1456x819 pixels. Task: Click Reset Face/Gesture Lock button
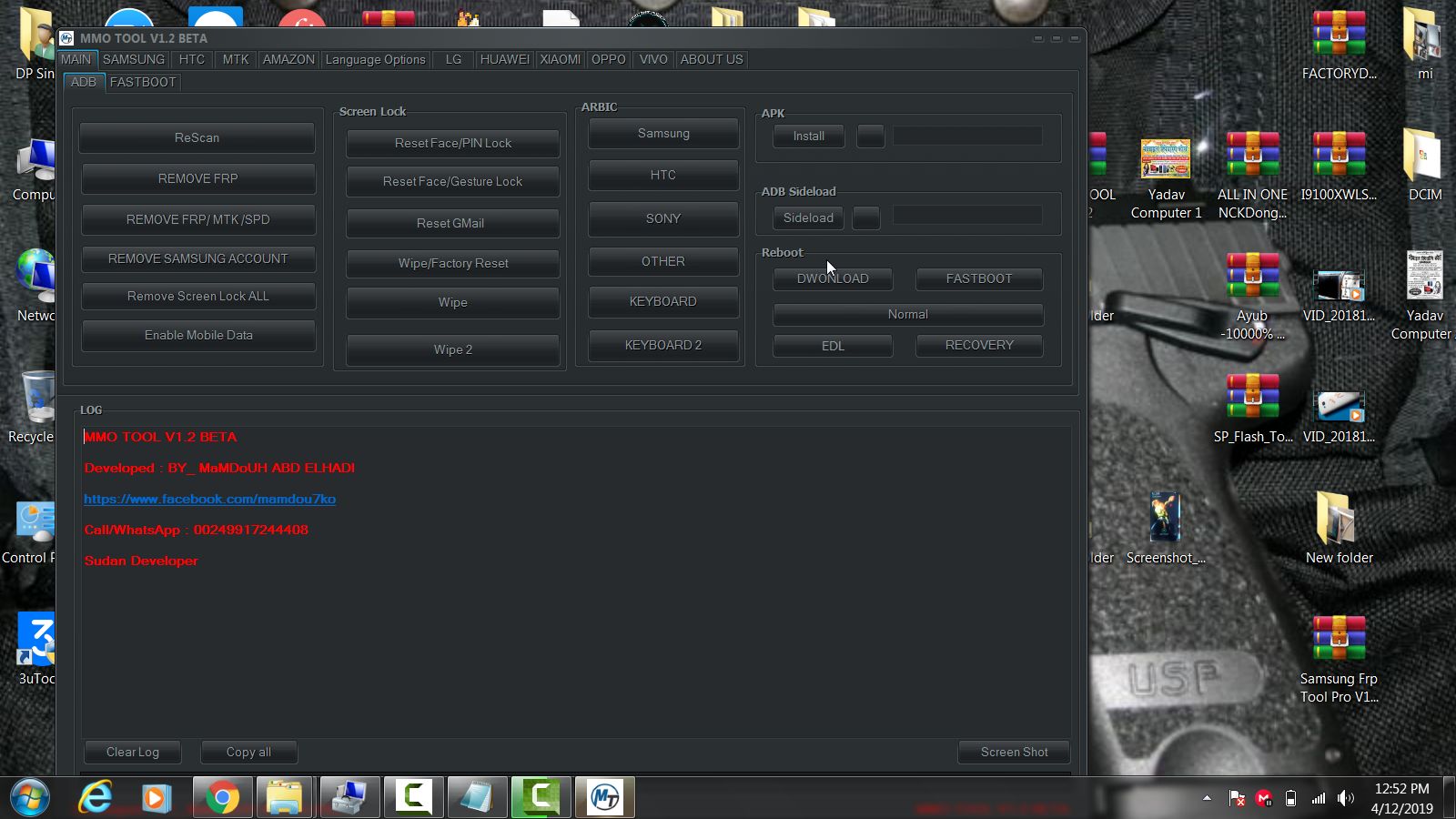pos(453,182)
